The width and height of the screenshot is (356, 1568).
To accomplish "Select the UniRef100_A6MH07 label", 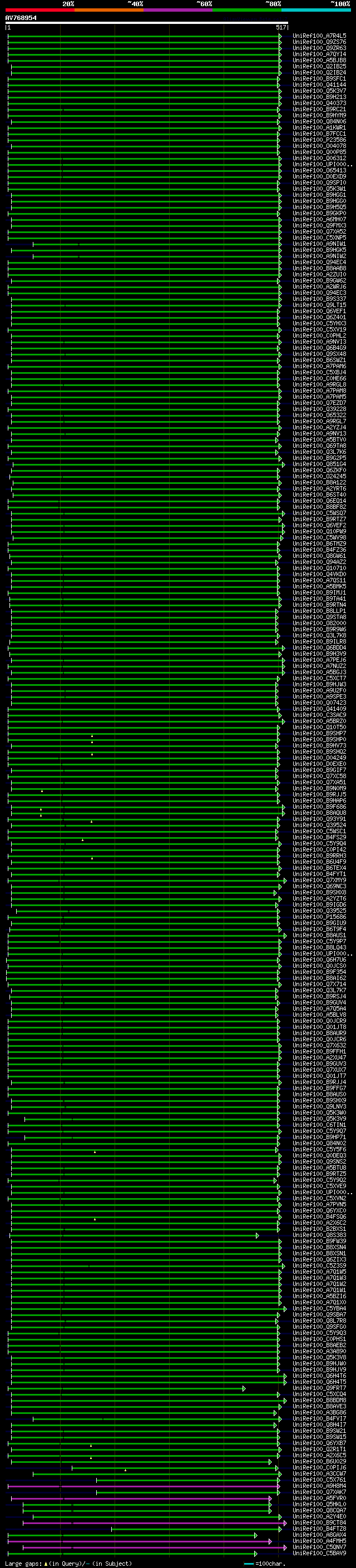I will click(319, 219).
